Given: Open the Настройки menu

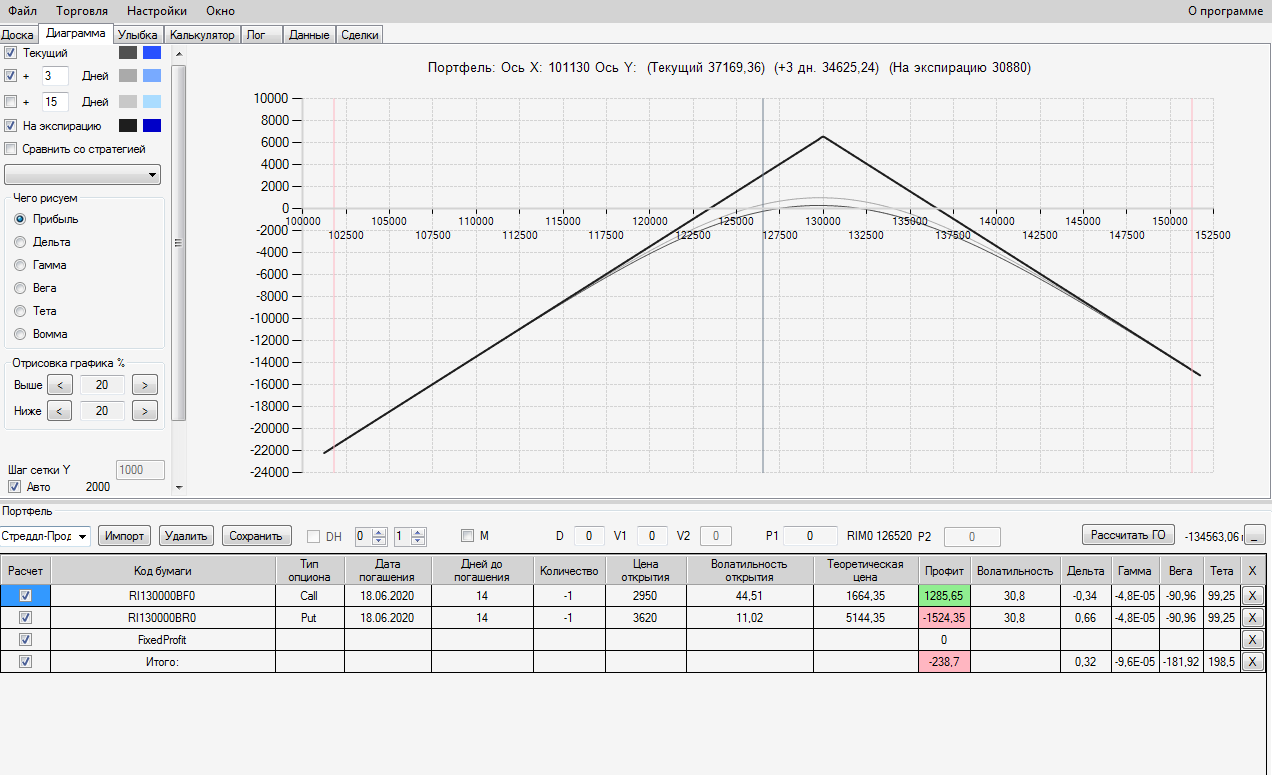Looking at the screenshot, I should coord(156,11).
